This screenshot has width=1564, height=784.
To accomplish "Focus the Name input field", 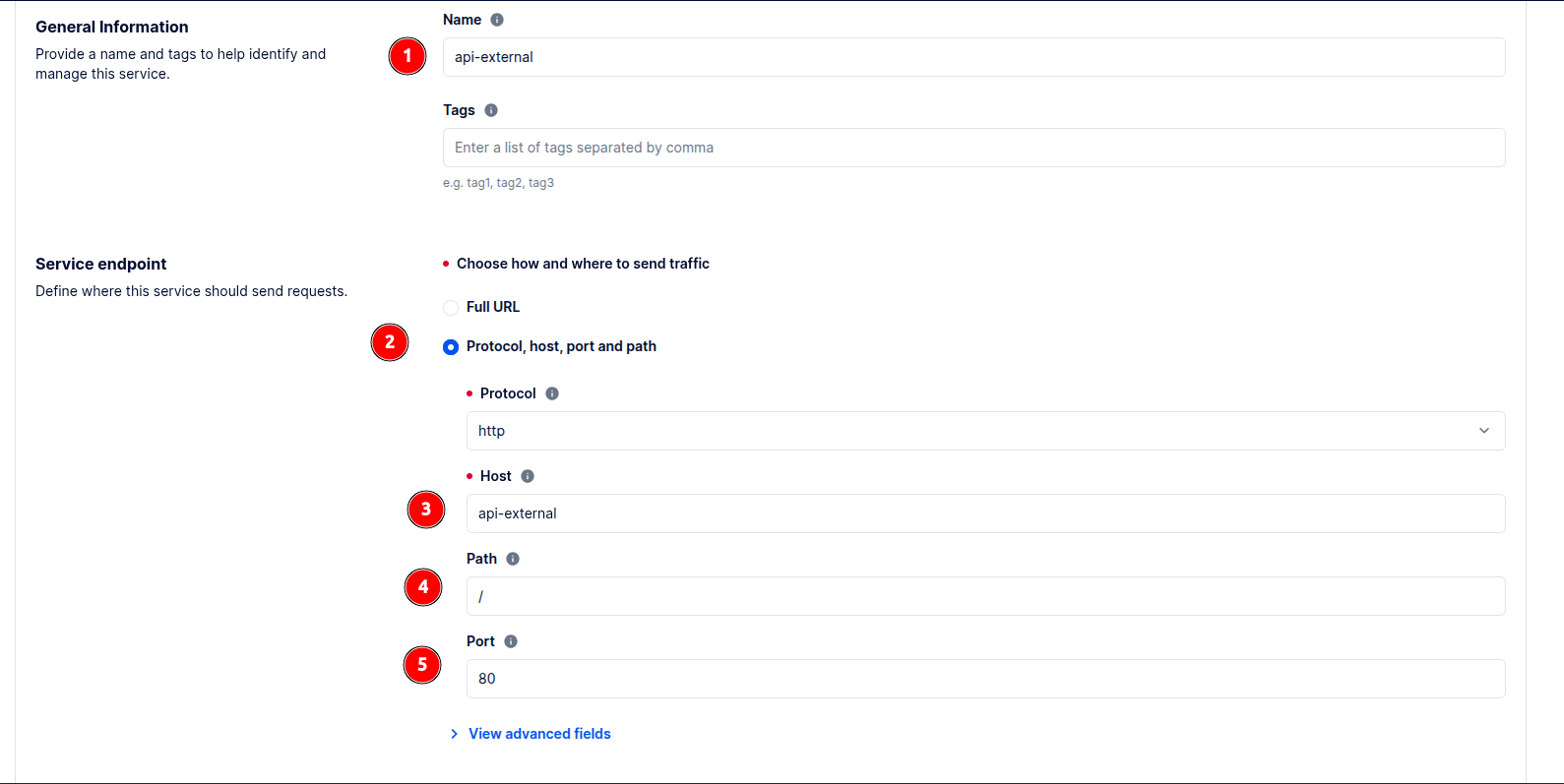I will (x=973, y=57).
